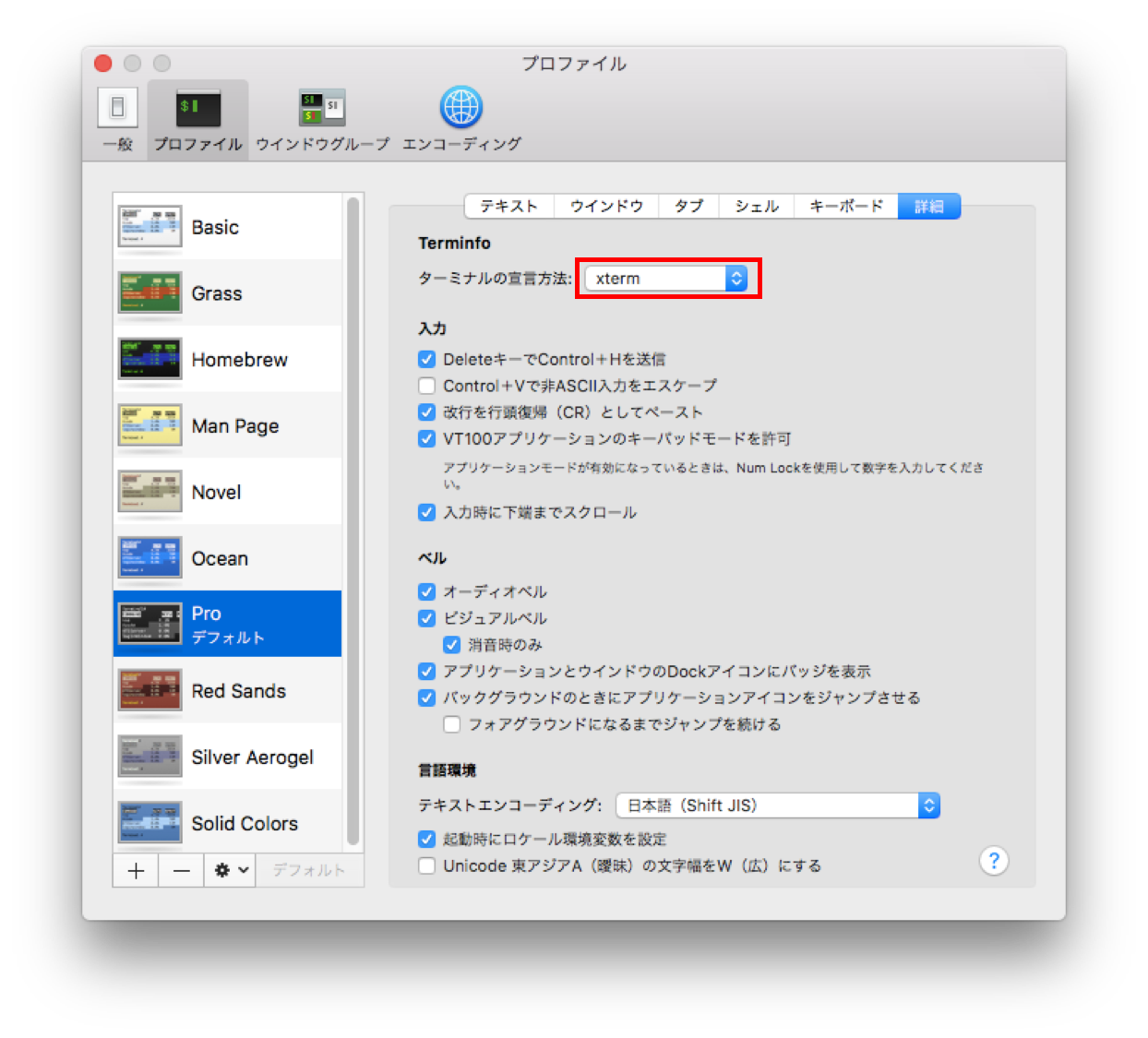Toggle 消音時のみ checkbox
This screenshot has height=1038, width=1148.
point(451,644)
